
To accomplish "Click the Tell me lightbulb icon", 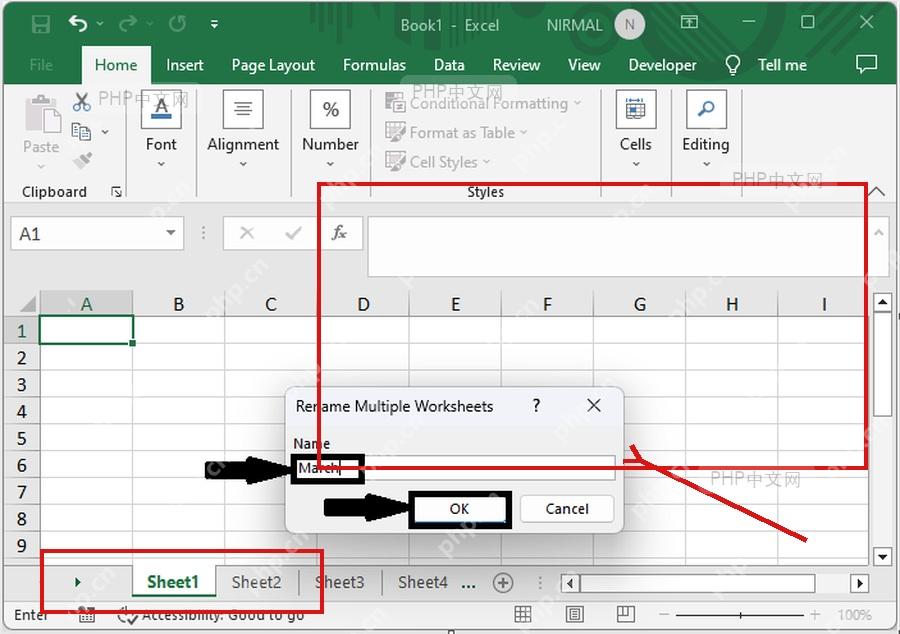I will 732,65.
